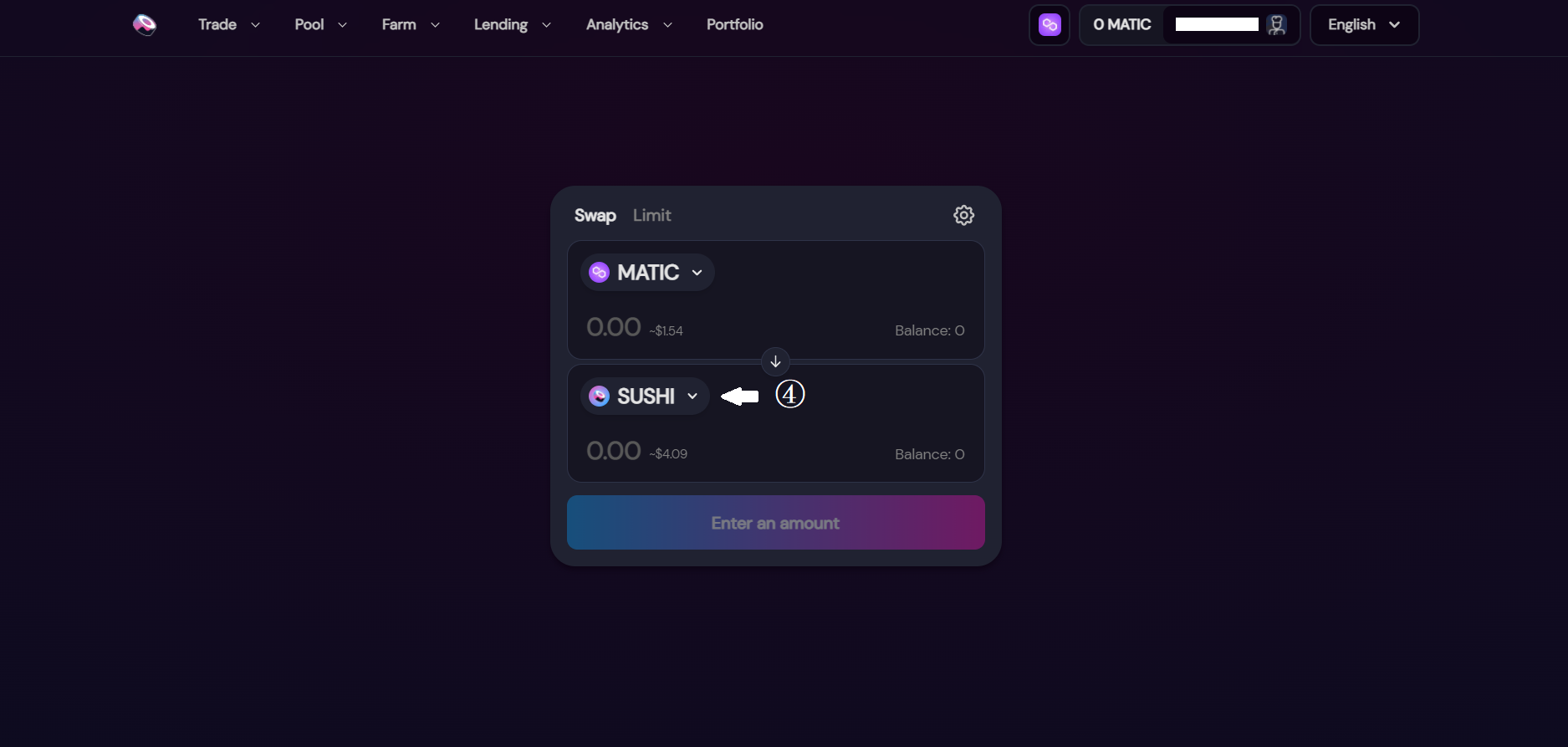Image resolution: width=1568 pixels, height=747 pixels.
Task: Open the English language dropdown
Action: click(1364, 25)
